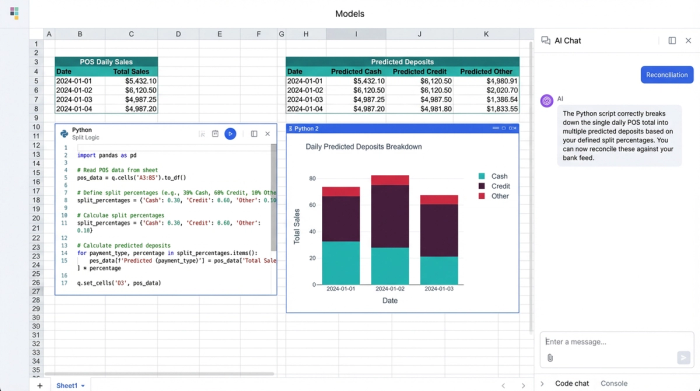Click the Python logo in code editor

click(x=64, y=133)
